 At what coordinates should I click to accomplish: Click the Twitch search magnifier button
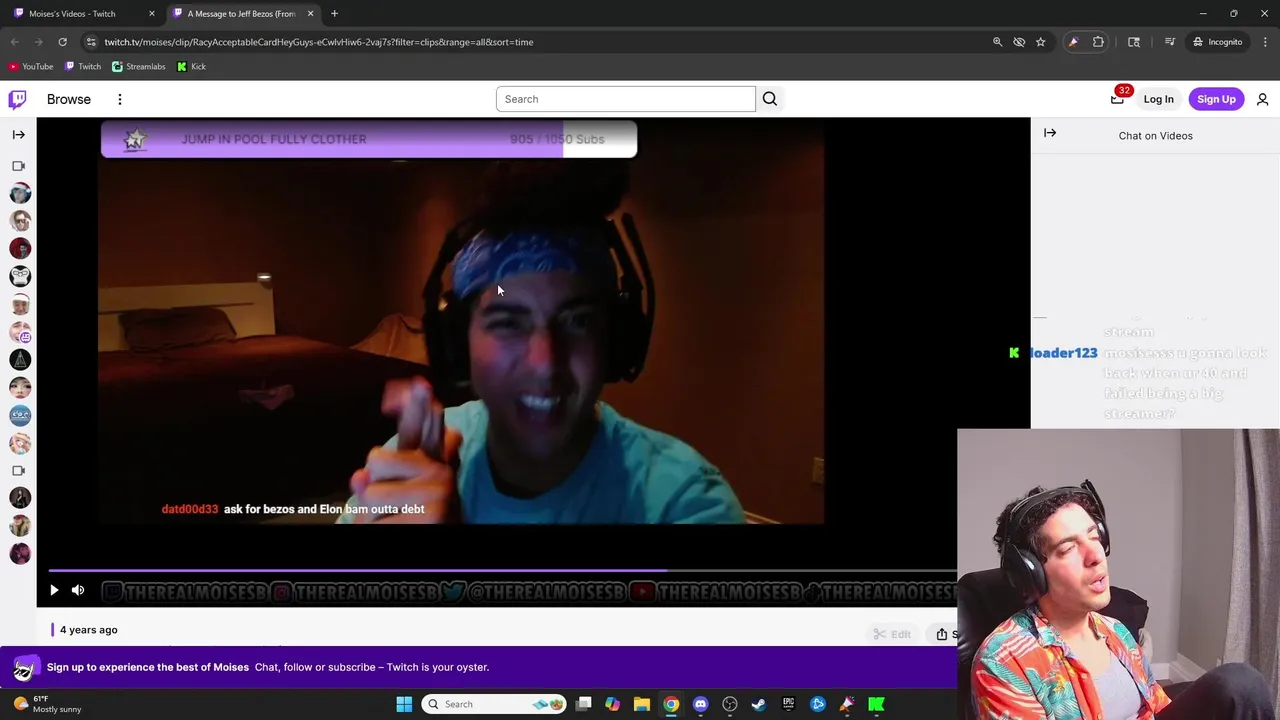point(770,99)
